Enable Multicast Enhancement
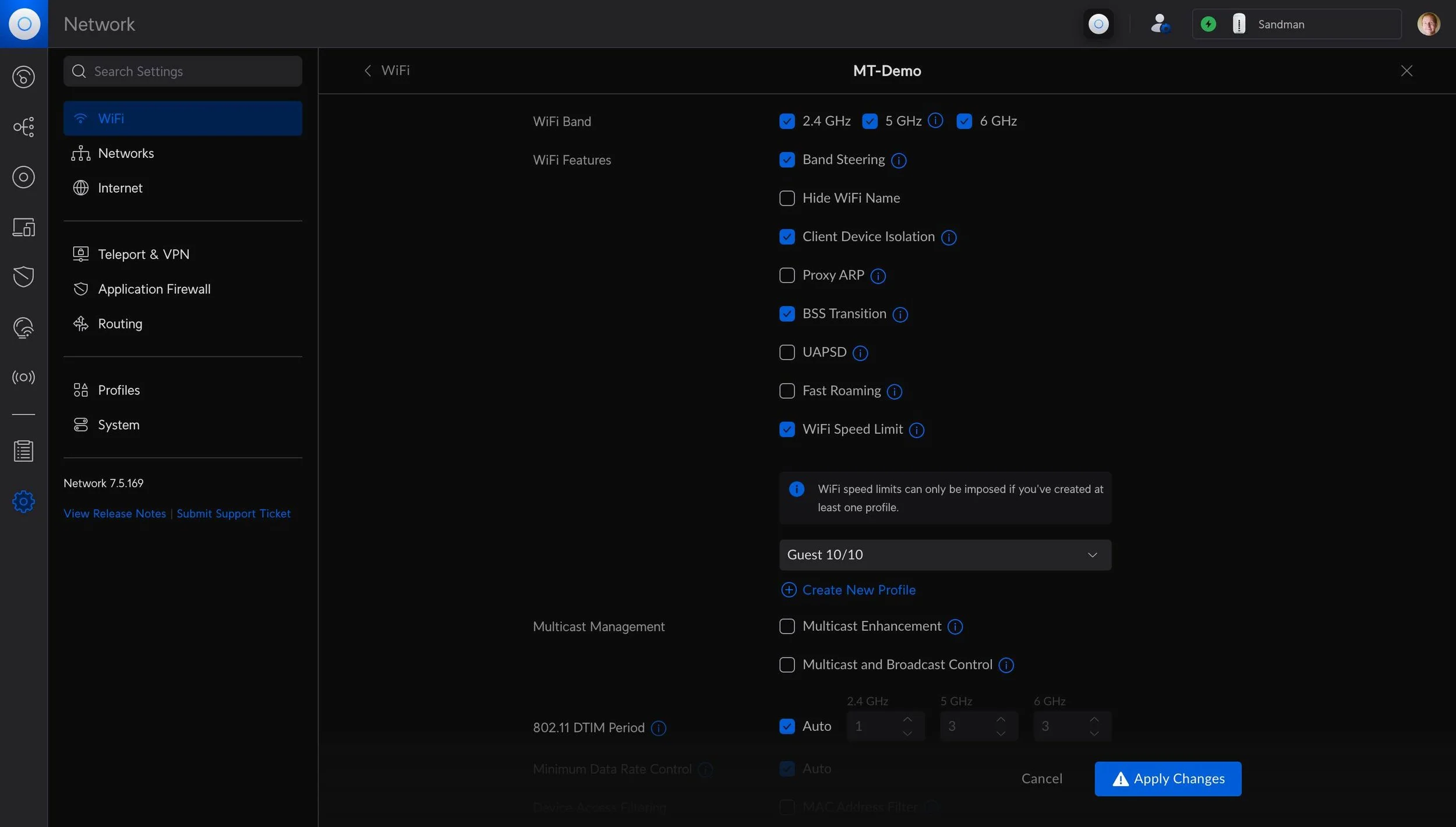 click(787, 625)
